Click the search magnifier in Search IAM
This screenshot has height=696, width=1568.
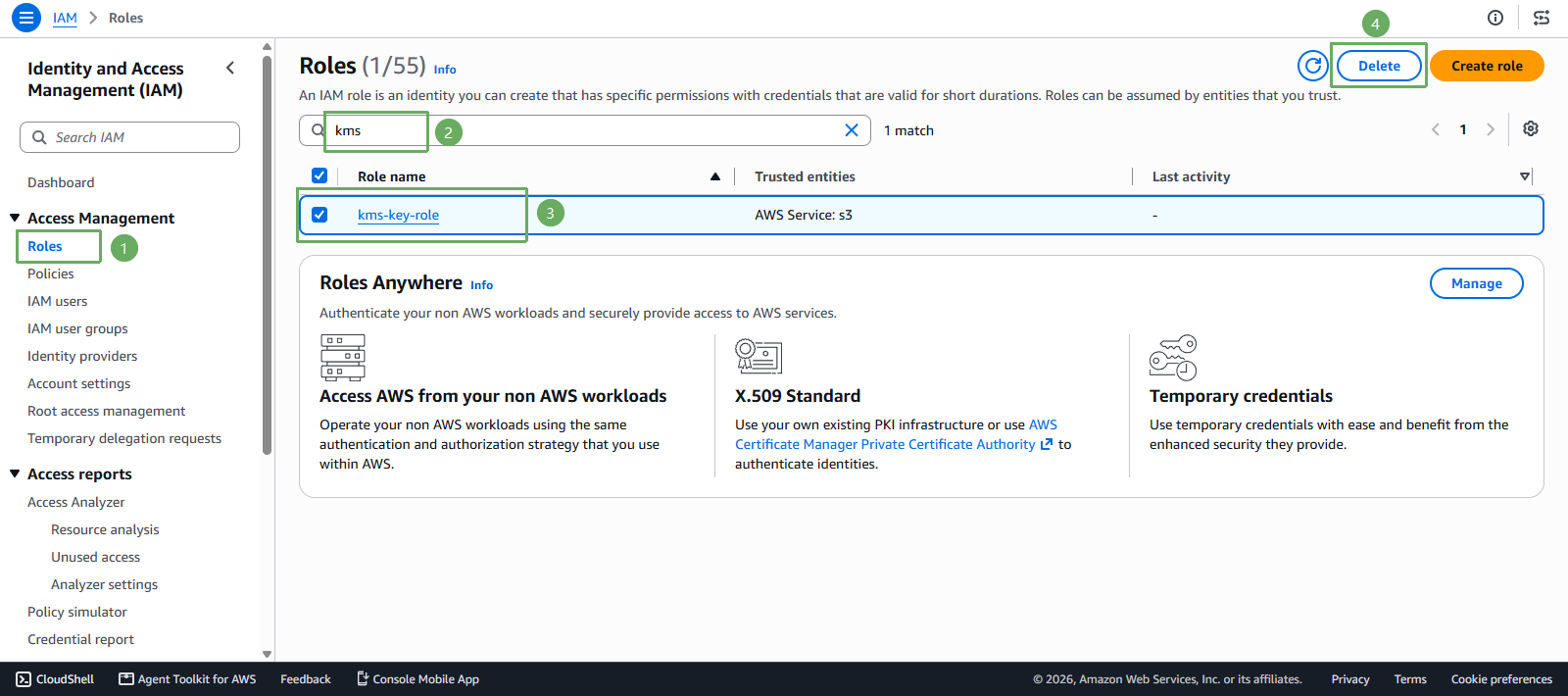[39, 137]
